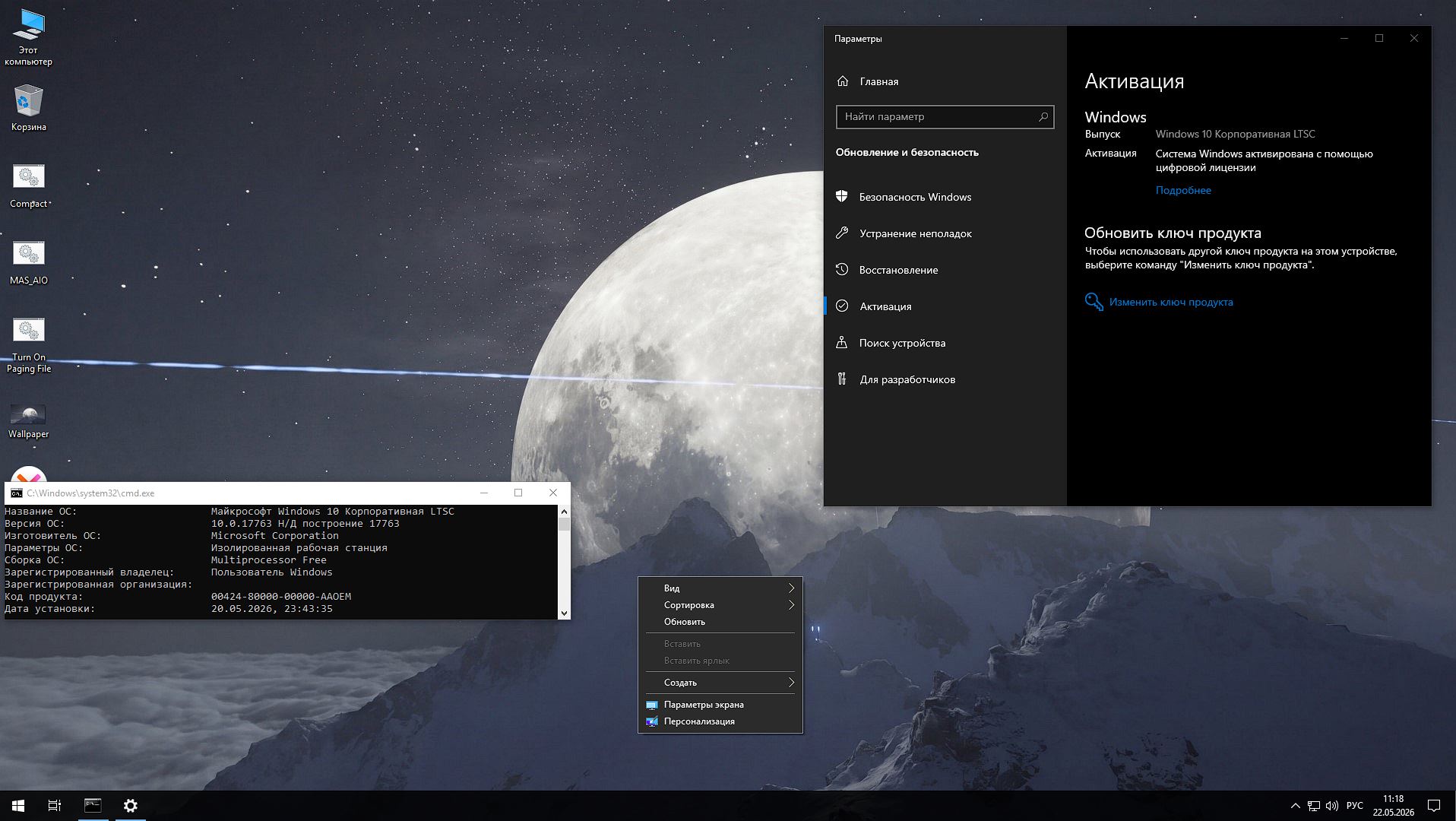The height and width of the screenshot is (821, 1456).
Task: Click the key icon beside Изменить ключ продукта
Action: 1094,302
